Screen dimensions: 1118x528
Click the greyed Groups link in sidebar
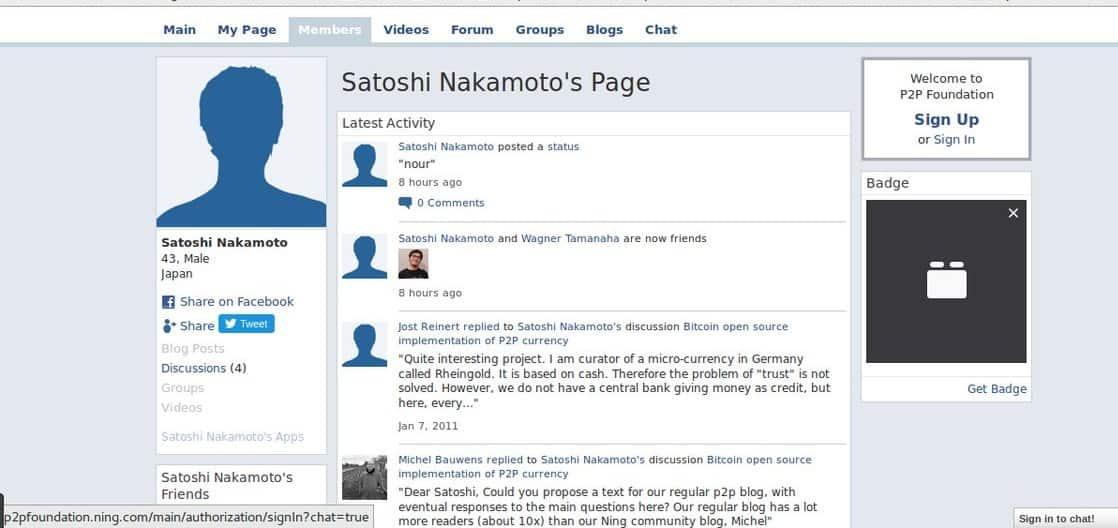click(x=183, y=388)
